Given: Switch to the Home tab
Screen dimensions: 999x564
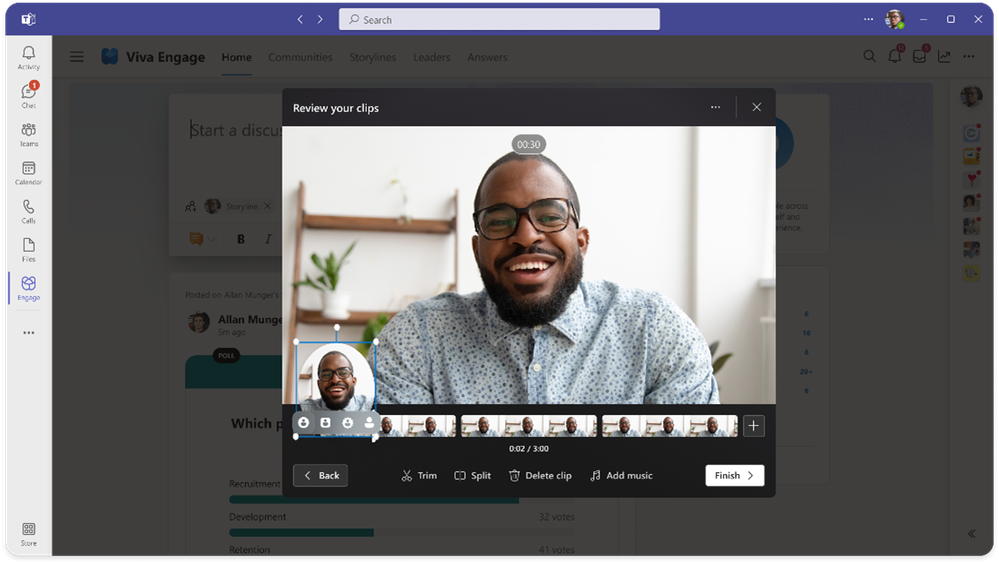Looking at the screenshot, I should (x=236, y=57).
